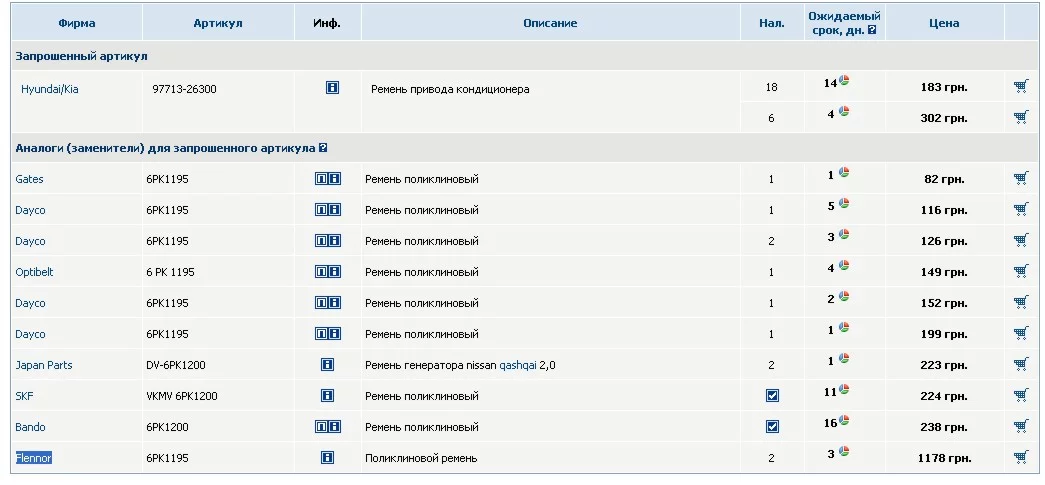Click the delivery chart icon on the Flennor row
Screen dimensions: 1045x485
[x=844, y=451]
